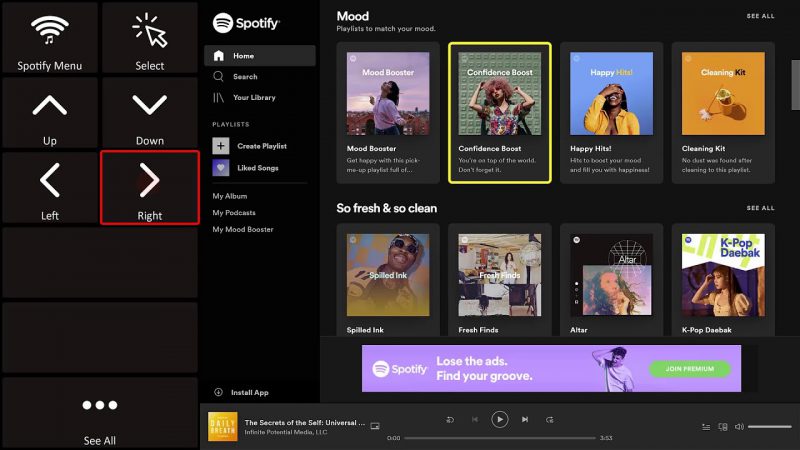Viewport: 800px width, 450px height.
Task: Mute with the volume speaker icon
Action: point(739,427)
